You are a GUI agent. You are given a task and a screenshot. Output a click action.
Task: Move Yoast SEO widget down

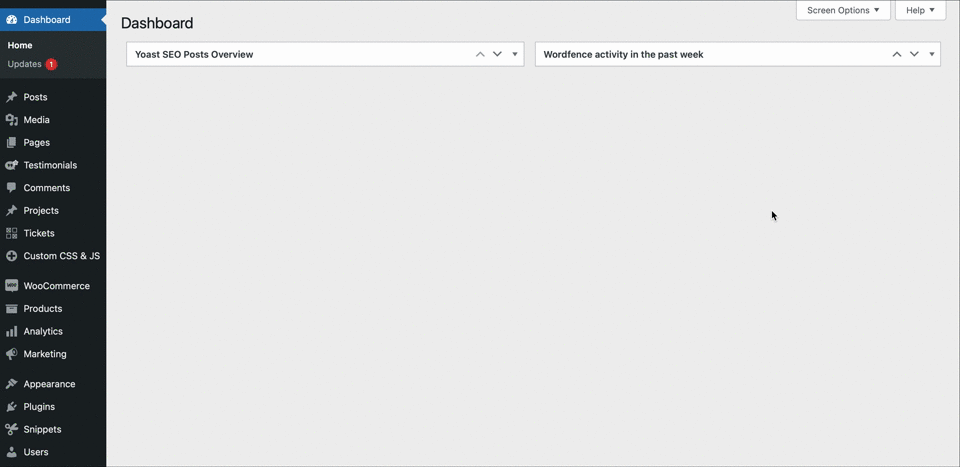tap(497, 54)
